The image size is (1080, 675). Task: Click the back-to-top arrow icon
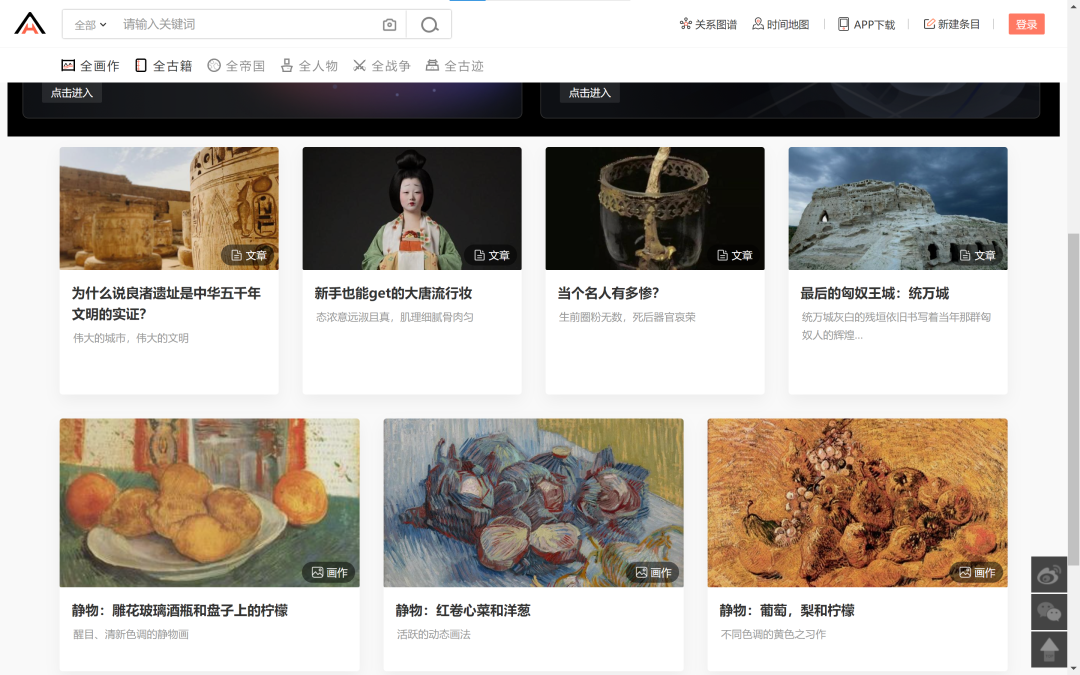1048,649
